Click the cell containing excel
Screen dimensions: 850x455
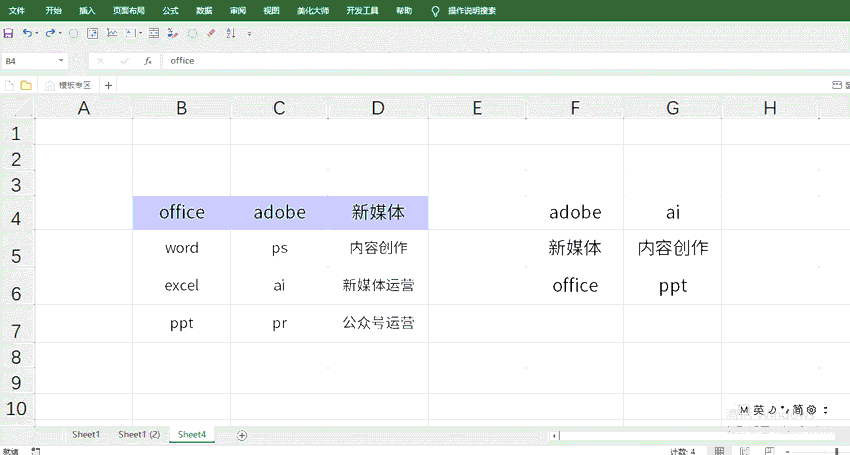pos(182,285)
